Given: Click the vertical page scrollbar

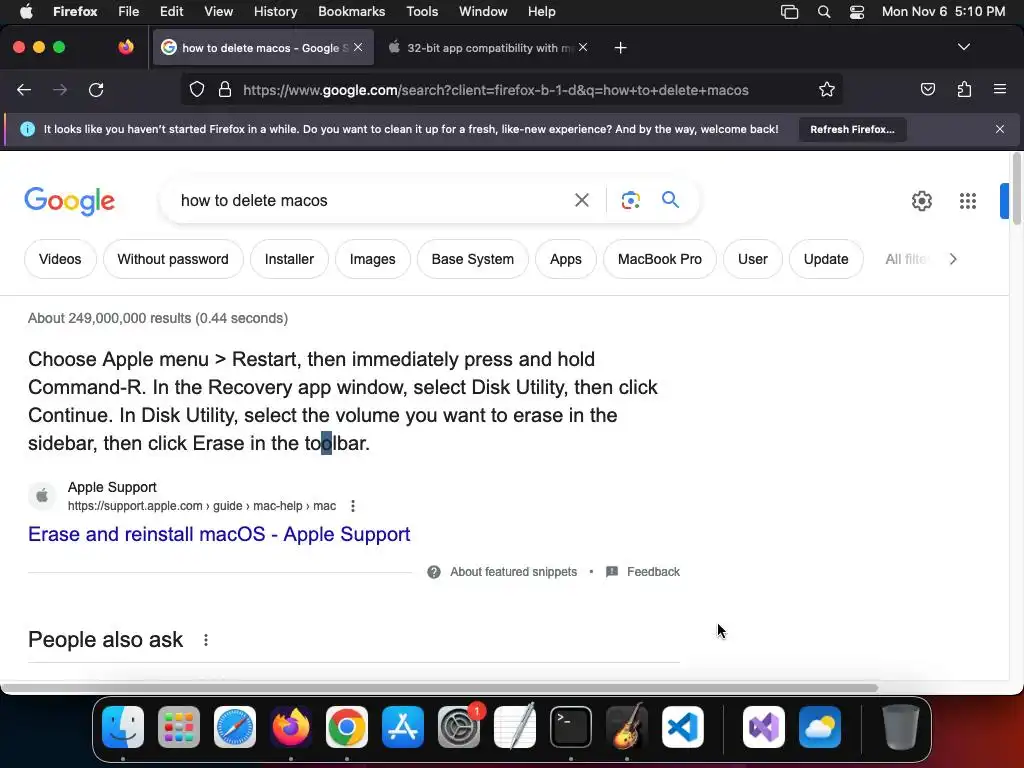Looking at the screenshot, I should [1017, 189].
